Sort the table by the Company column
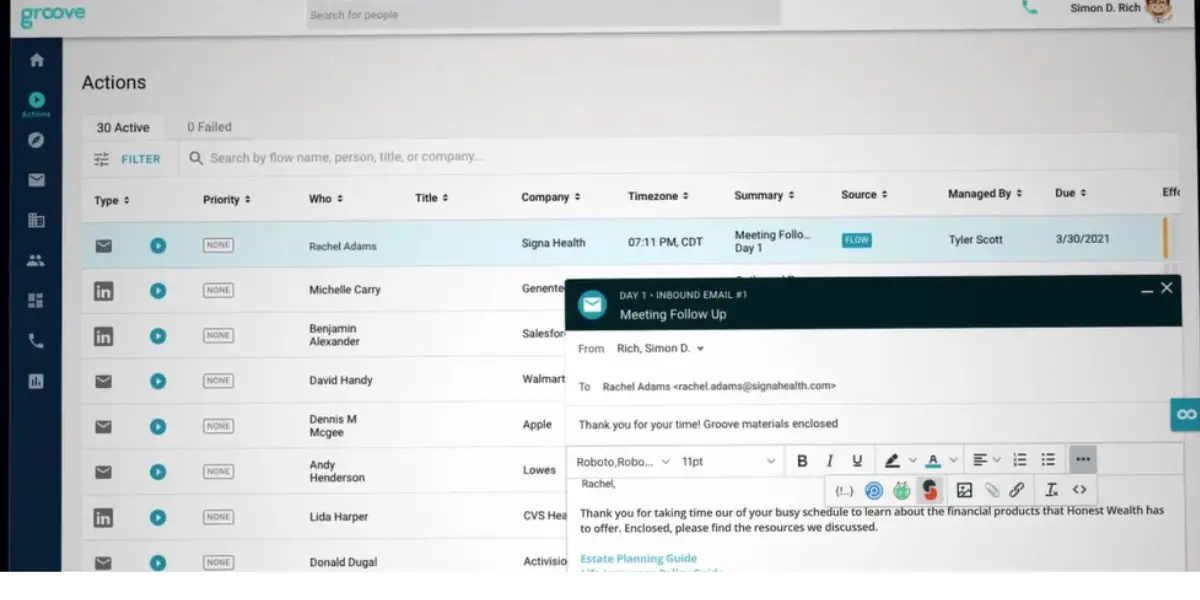The image size is (1200, 600). (550, 197)
